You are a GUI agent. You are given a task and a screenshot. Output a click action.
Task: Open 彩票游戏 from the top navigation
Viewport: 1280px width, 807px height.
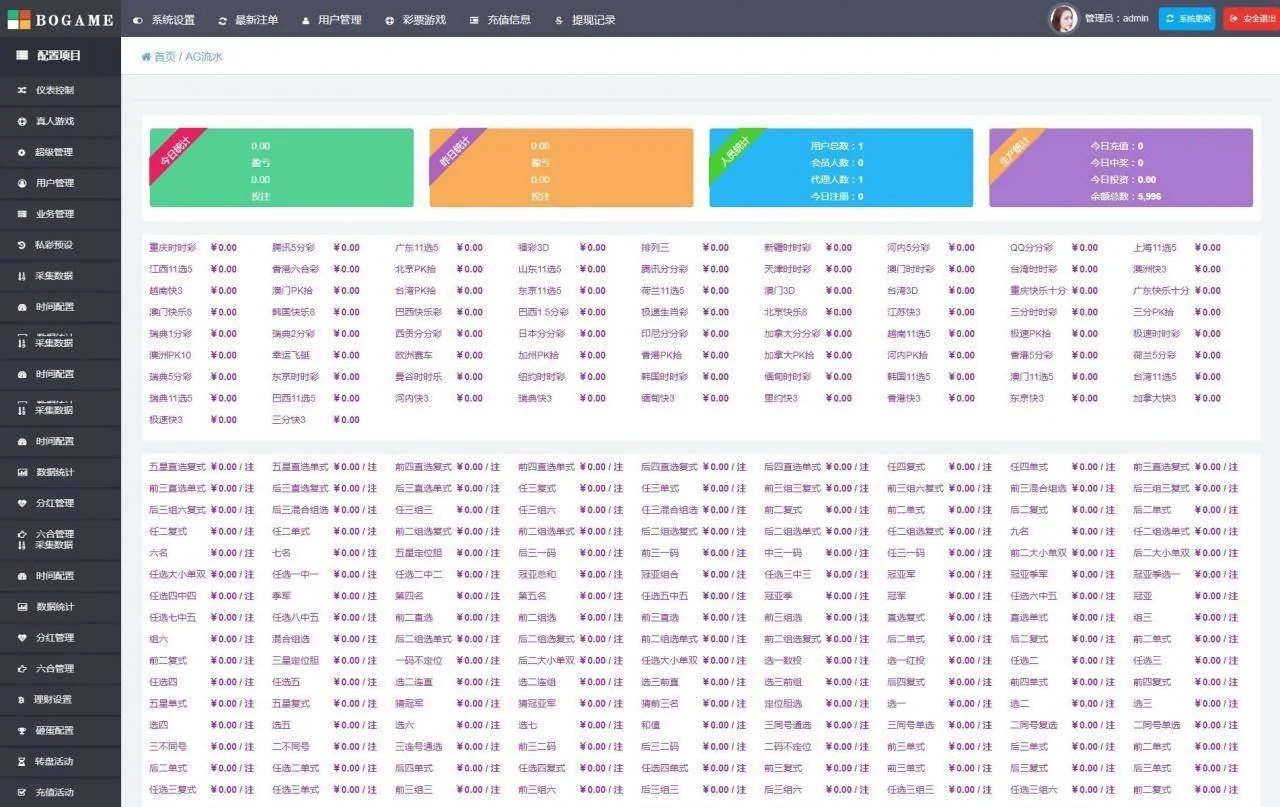pyautogui.click(x=415, y=20)
